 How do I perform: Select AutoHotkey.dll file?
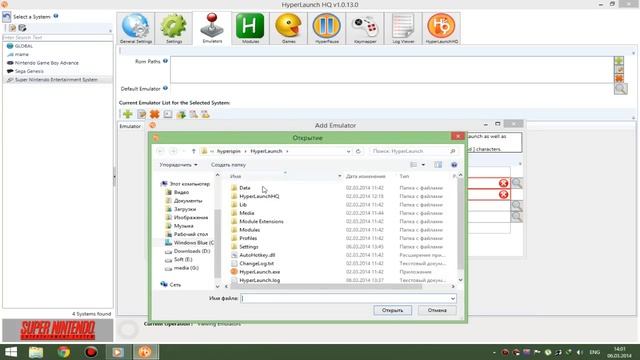coord(257,255)
